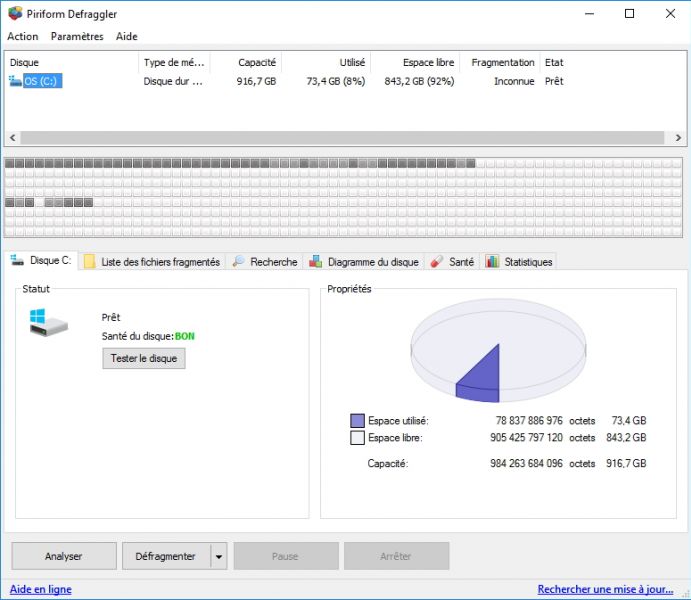The height and width of the screenshot is (600, 691).
Task: Click the 78 837 886 976 octets value
Action: tap(529, 421)
